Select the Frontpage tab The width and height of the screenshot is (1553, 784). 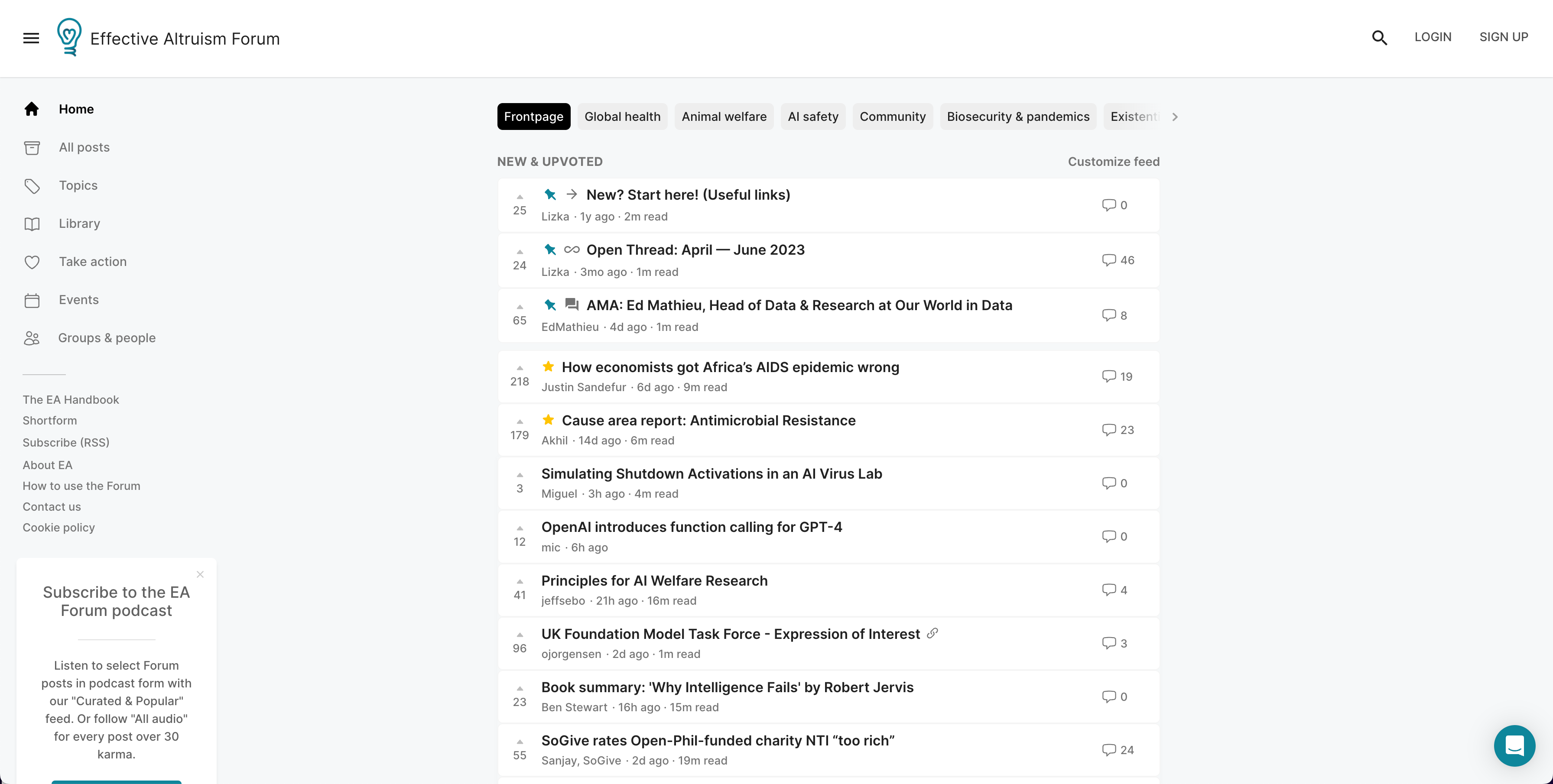click(x=533, y=117)
